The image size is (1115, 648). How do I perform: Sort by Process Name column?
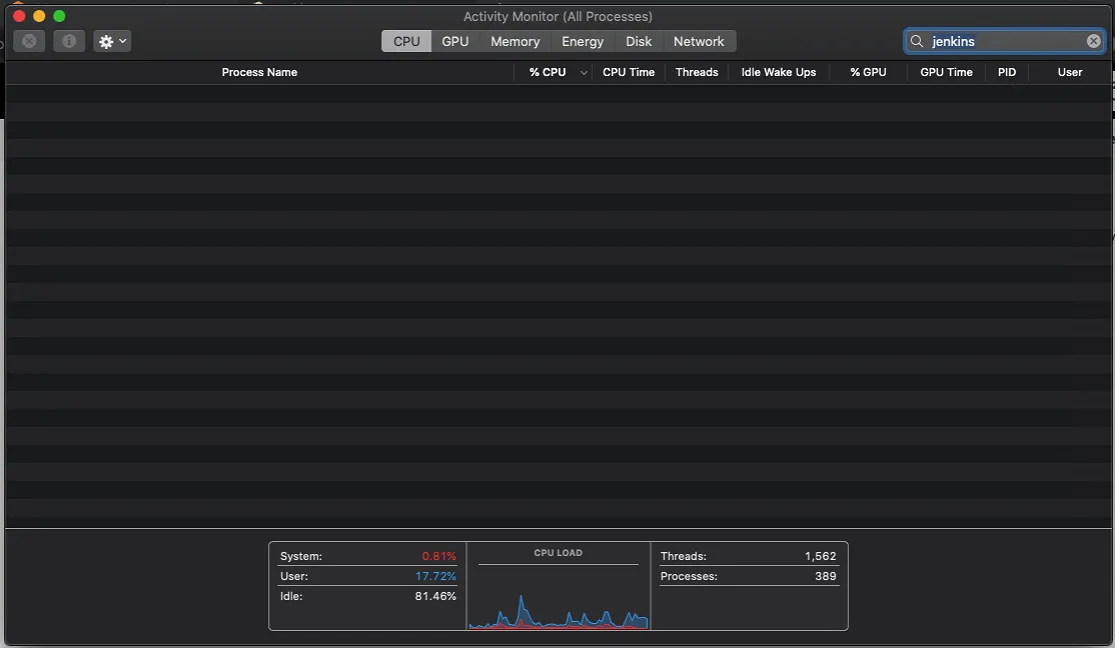point(260,72)
